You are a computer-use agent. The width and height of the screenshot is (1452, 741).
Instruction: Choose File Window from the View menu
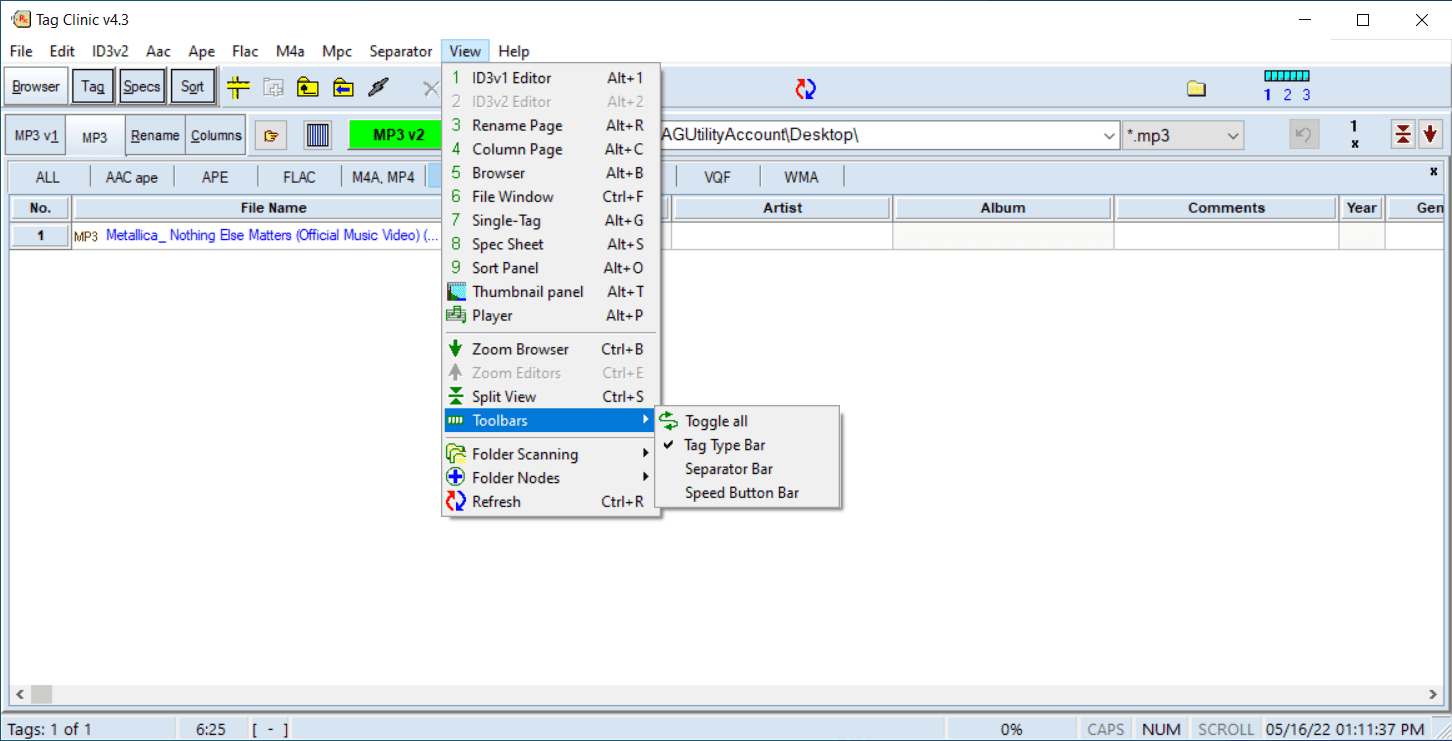(x=552, y=197)
